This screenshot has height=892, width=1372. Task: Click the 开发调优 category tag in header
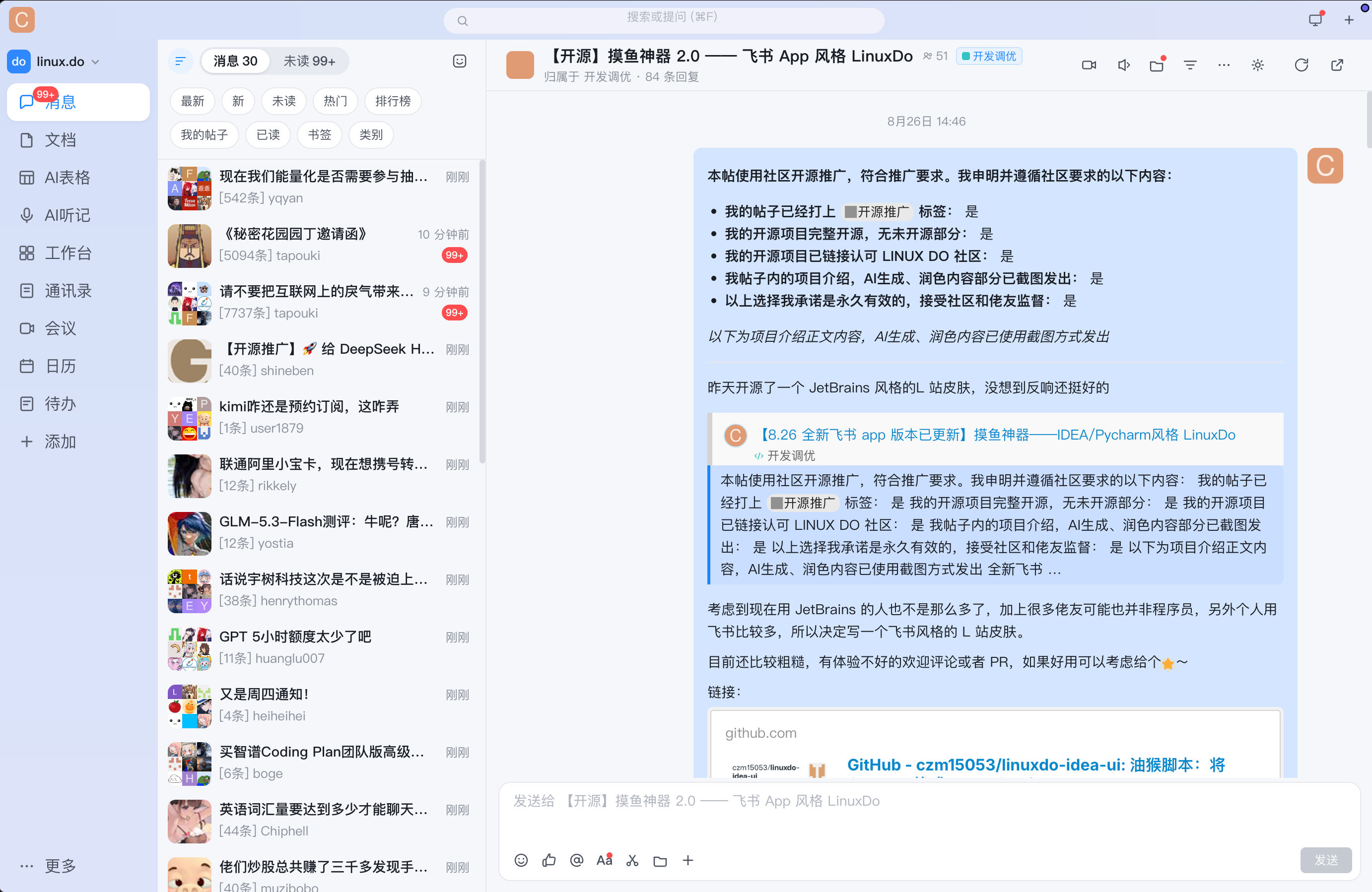pos(989,56)
